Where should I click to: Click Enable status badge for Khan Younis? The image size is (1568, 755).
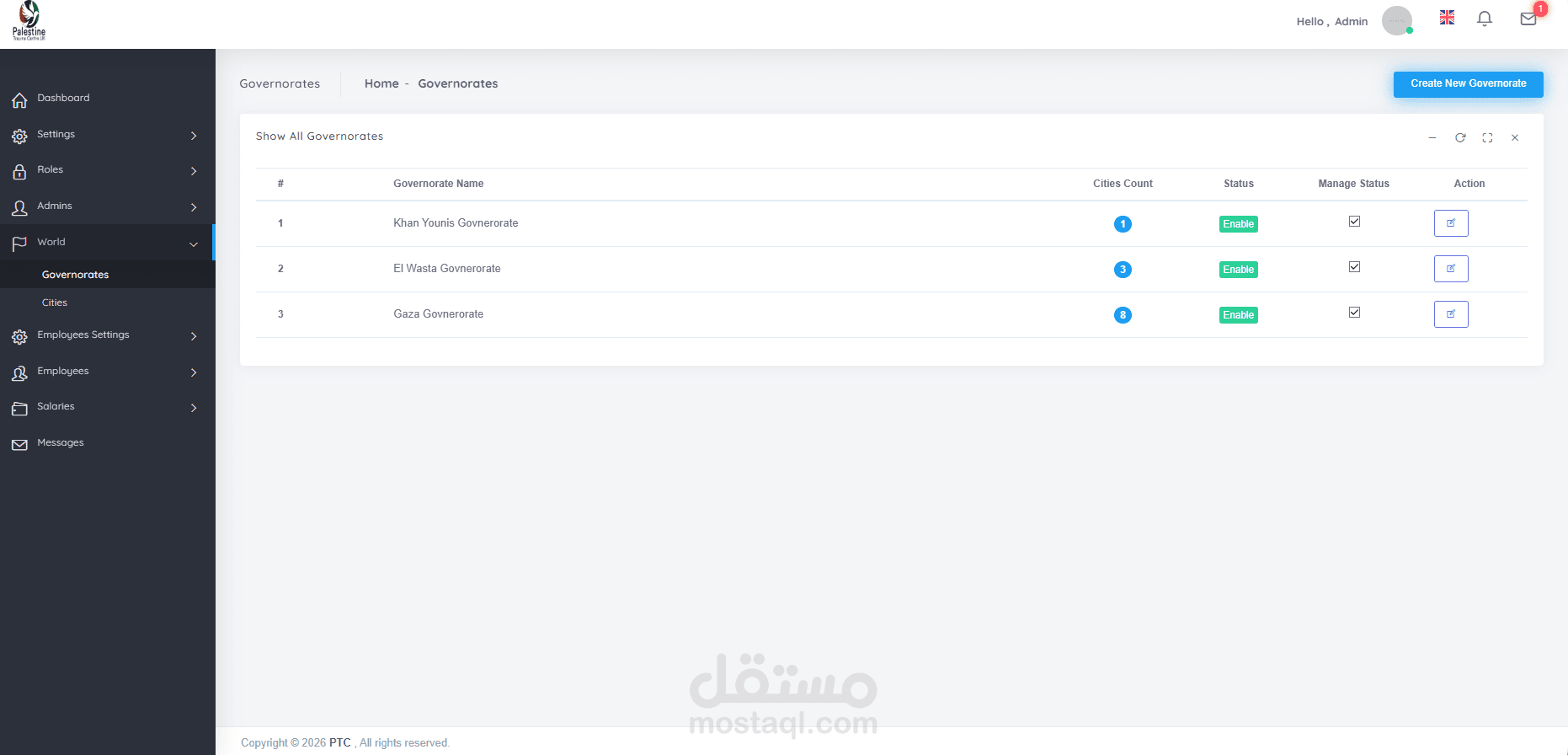coord(1238,224)
